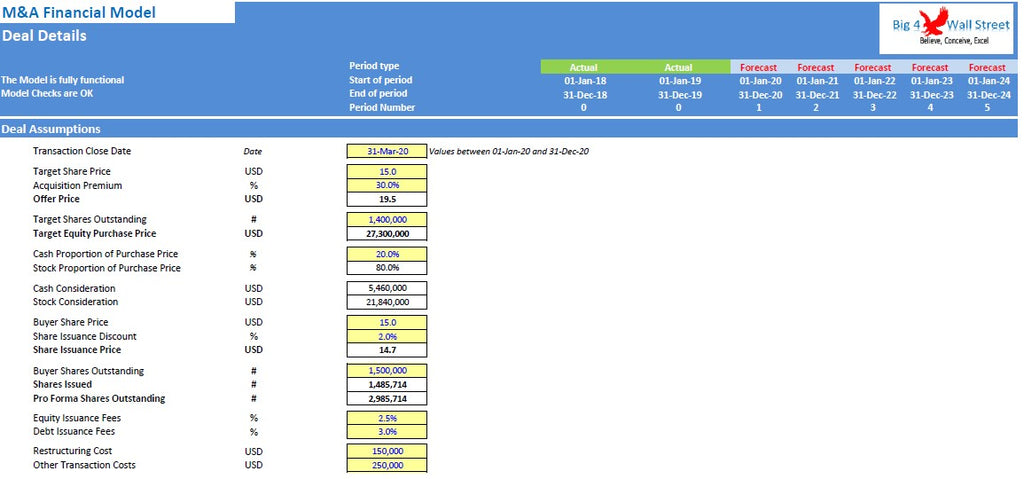Click the Stock Consideration value 21,840,000
The width and height of the screenshot is (1024, 479).
coord(386,302)
